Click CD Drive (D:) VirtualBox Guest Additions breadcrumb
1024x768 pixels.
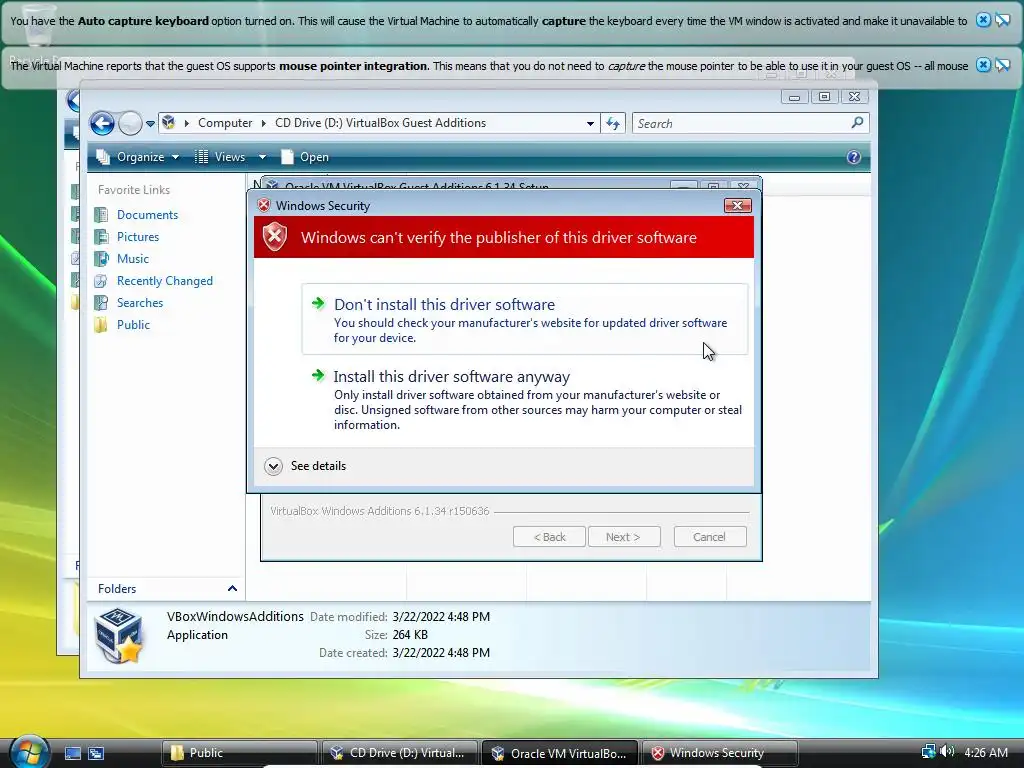(380, 123)
